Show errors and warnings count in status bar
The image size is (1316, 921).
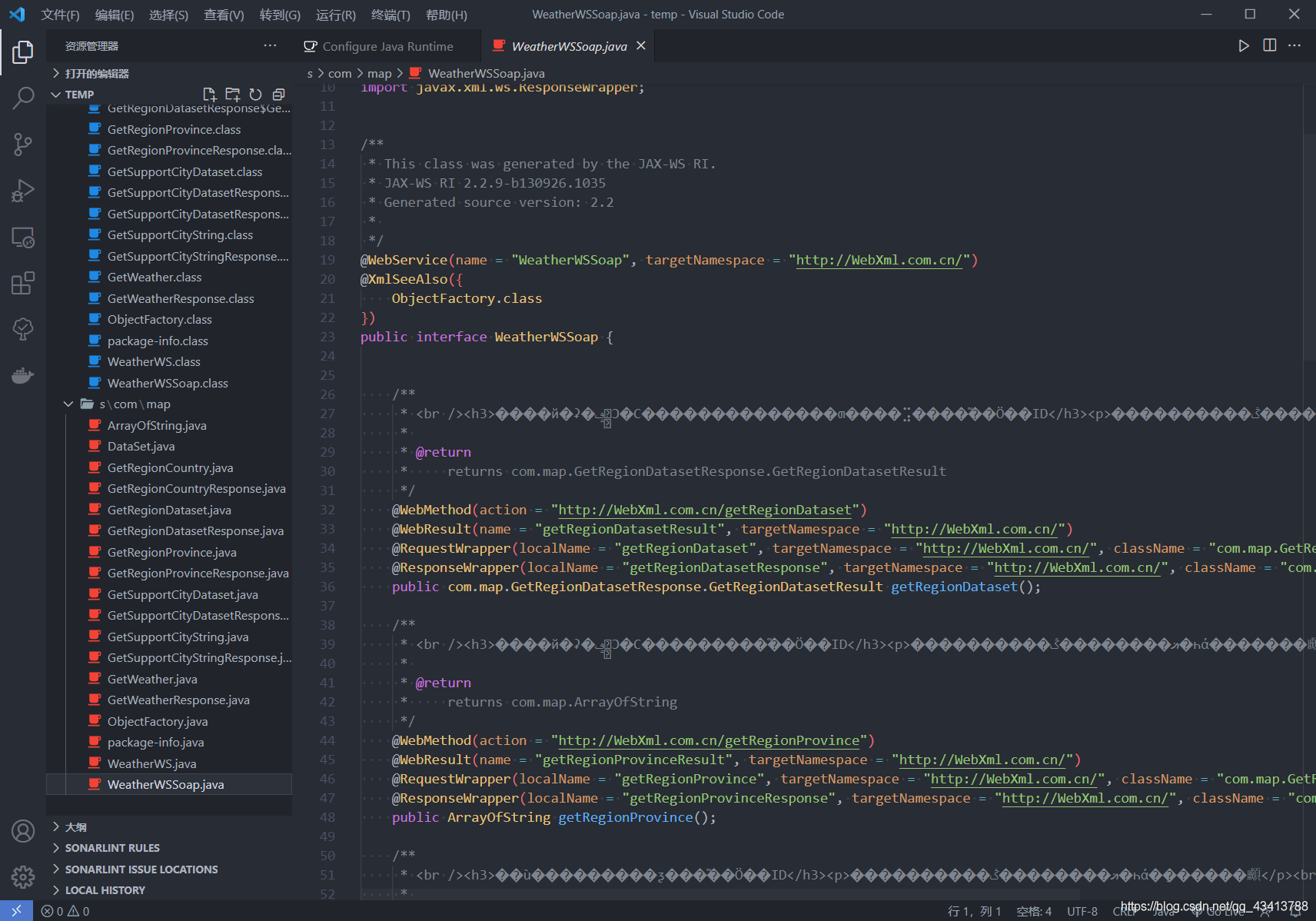(65, 911)
